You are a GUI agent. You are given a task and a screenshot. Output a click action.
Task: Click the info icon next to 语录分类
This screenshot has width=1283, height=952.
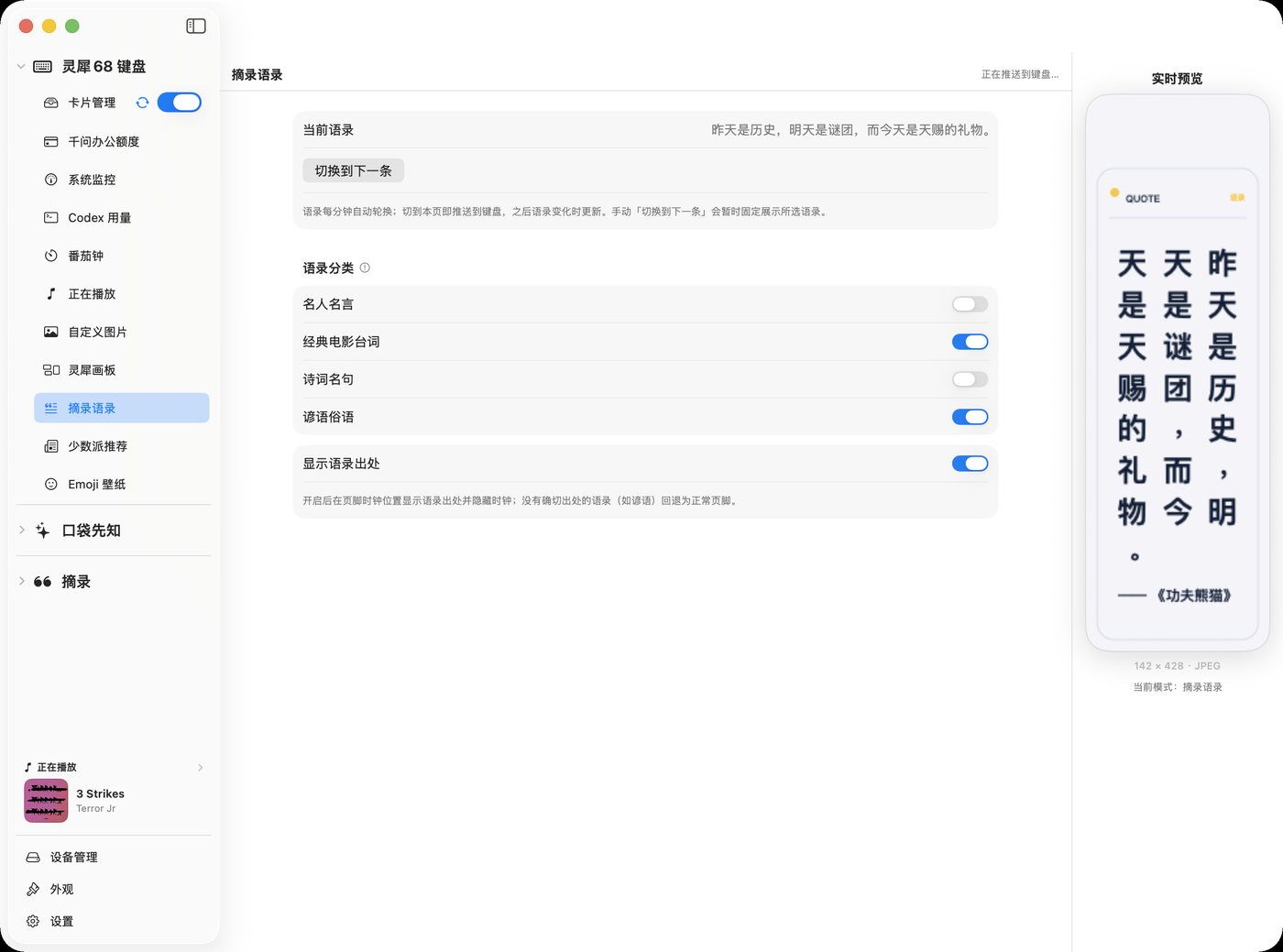365,268
